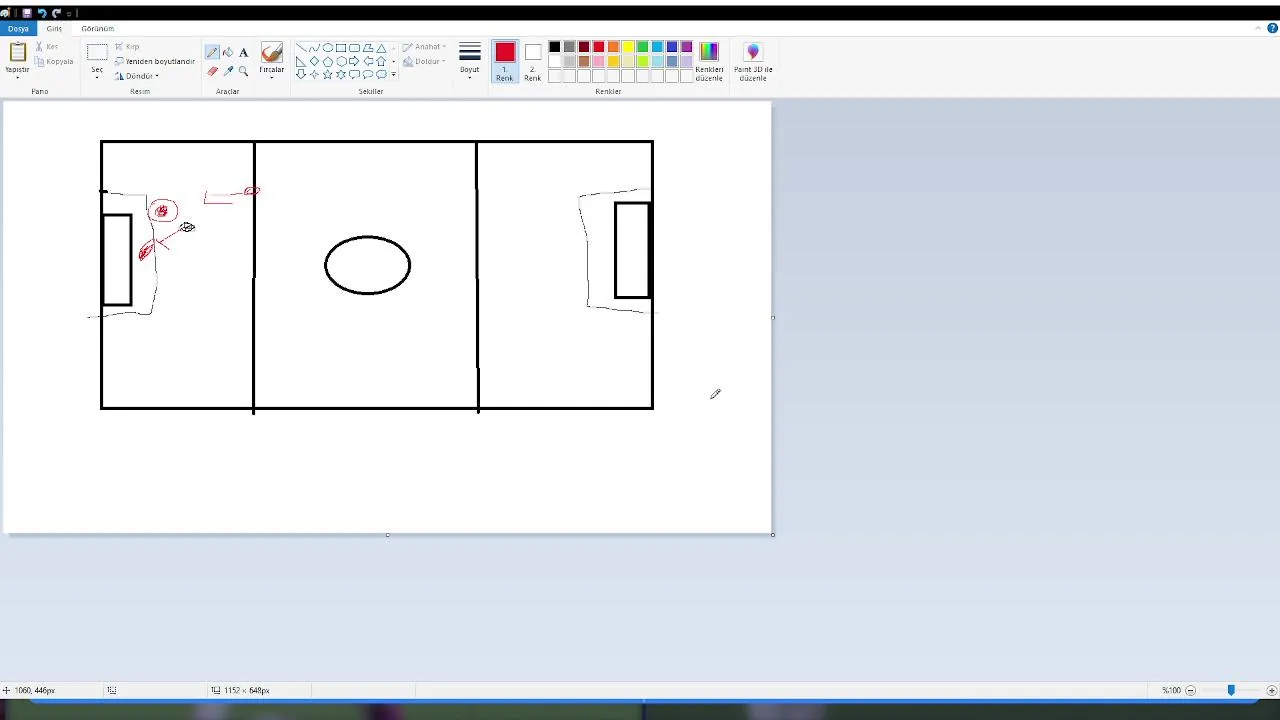Viewport: 1280px width, 720px height.
Task: Click the Seç rectangular selection icon
Action: (97, 52)
